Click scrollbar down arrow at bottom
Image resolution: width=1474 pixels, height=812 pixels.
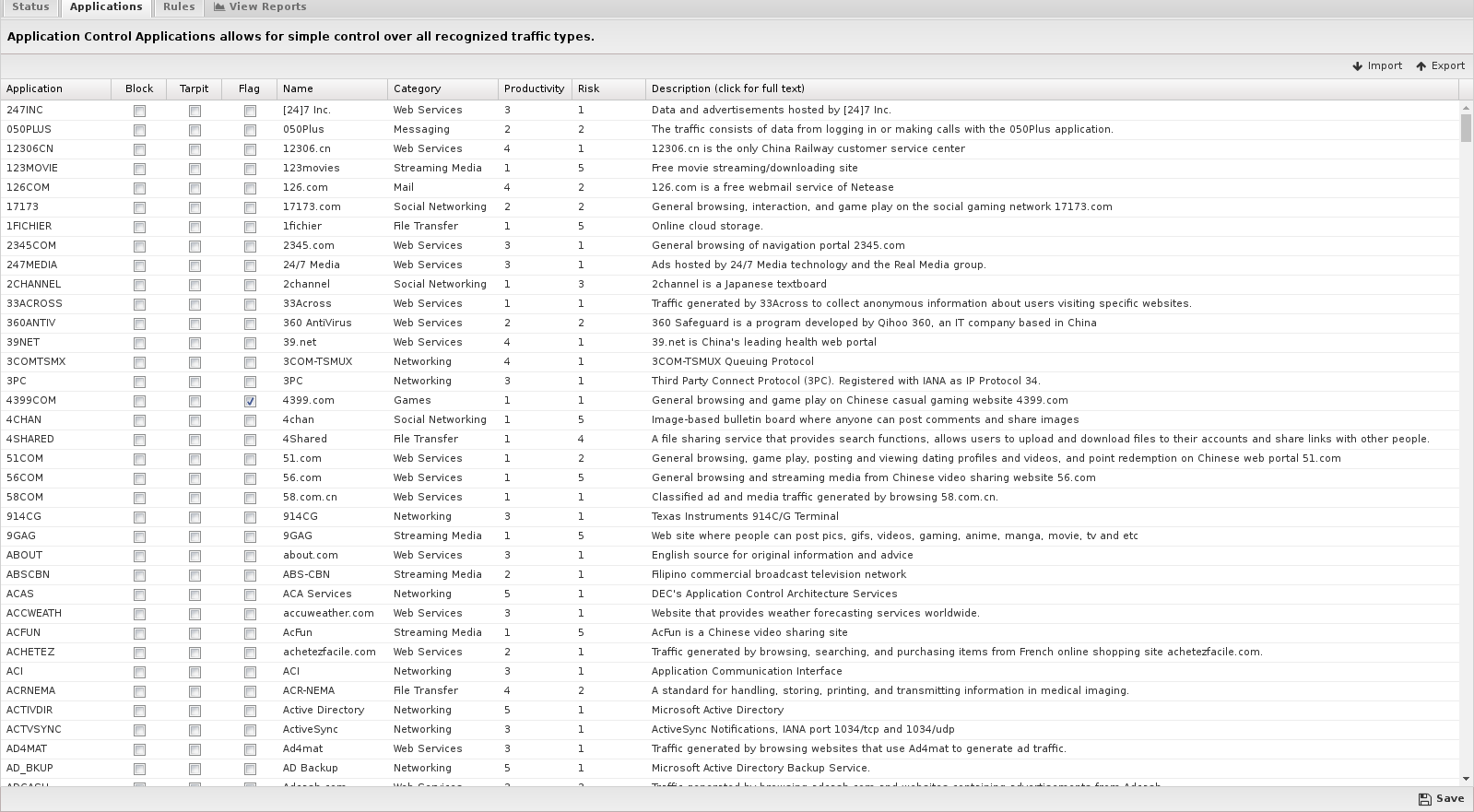click(1466, 779)
